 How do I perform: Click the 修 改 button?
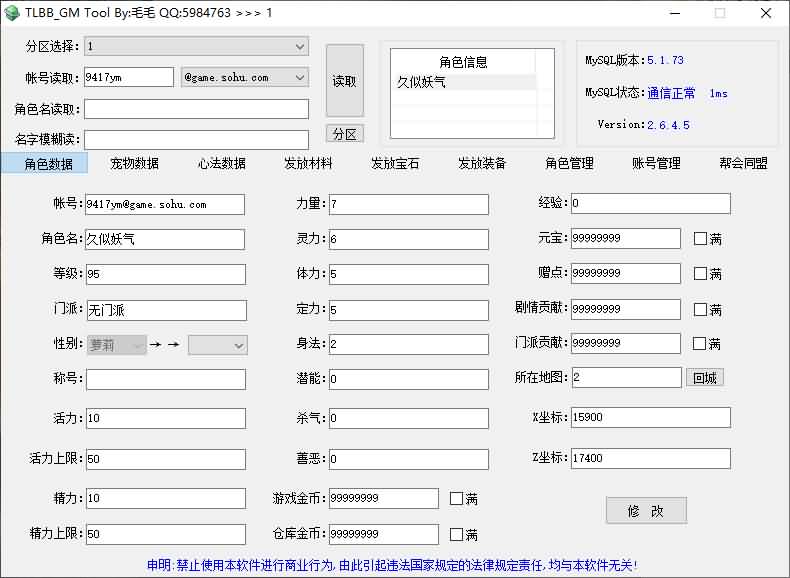tap(646, 511)
